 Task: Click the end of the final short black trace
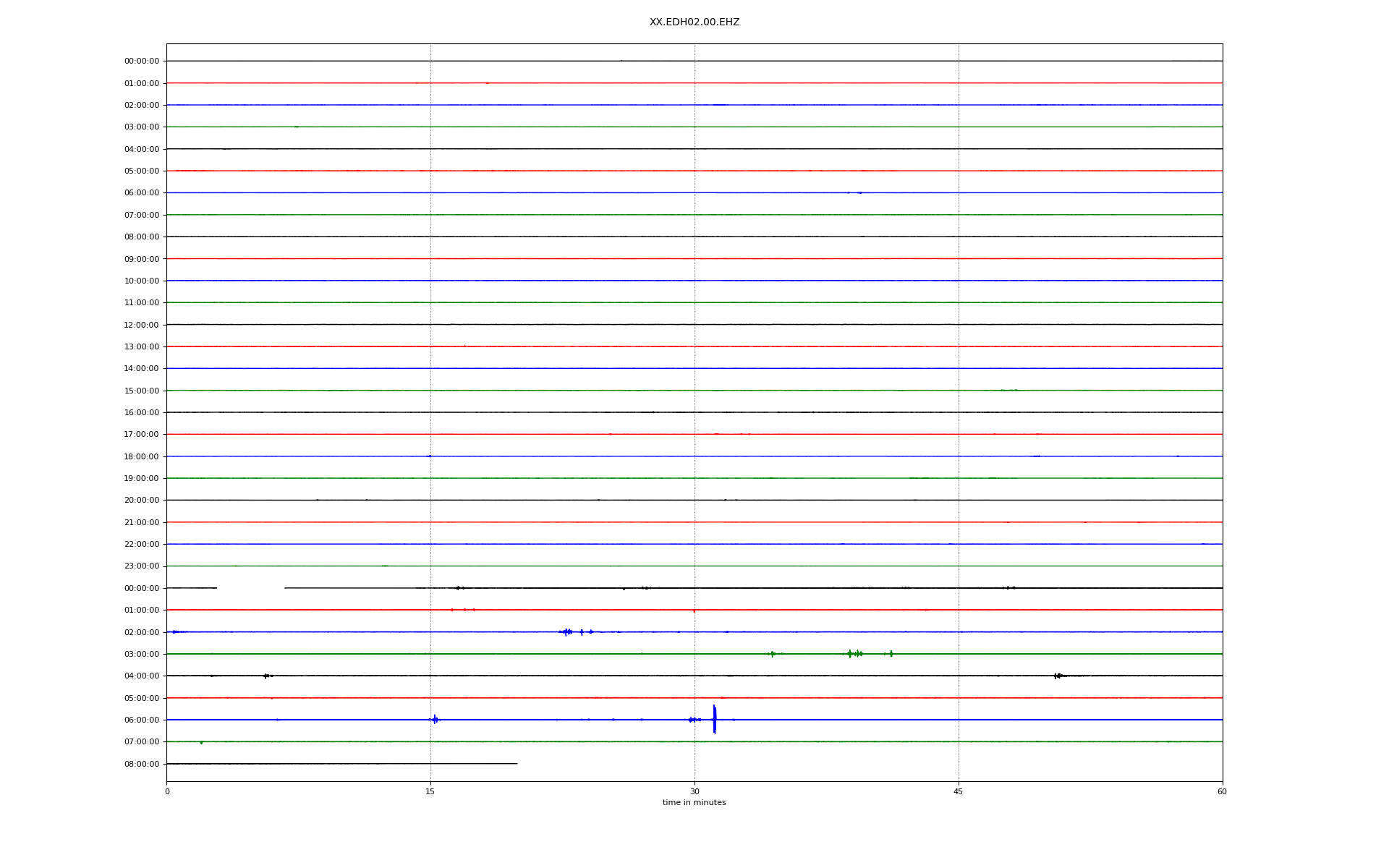click(517, 763)
